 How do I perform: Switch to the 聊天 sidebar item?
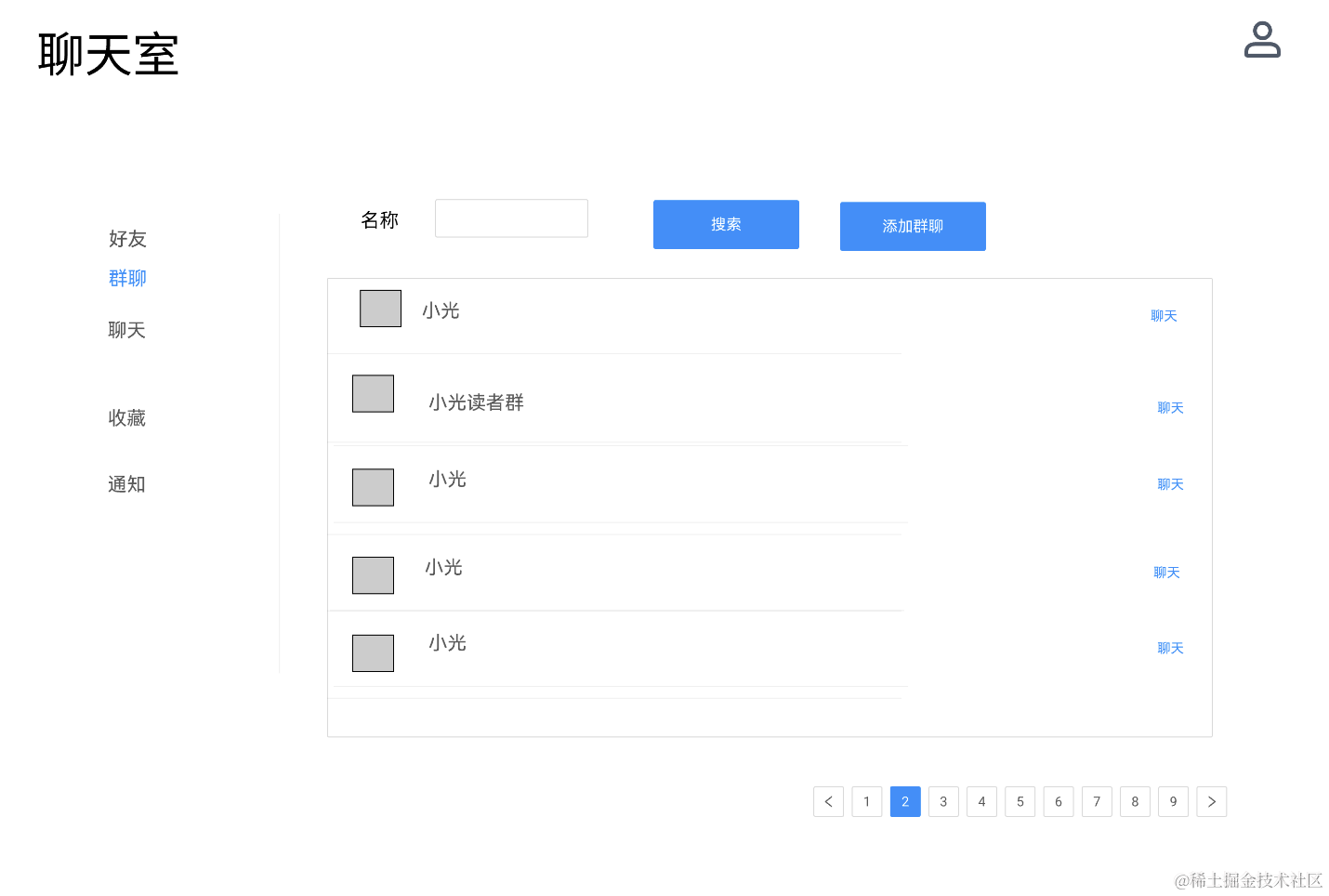[126, 330]
